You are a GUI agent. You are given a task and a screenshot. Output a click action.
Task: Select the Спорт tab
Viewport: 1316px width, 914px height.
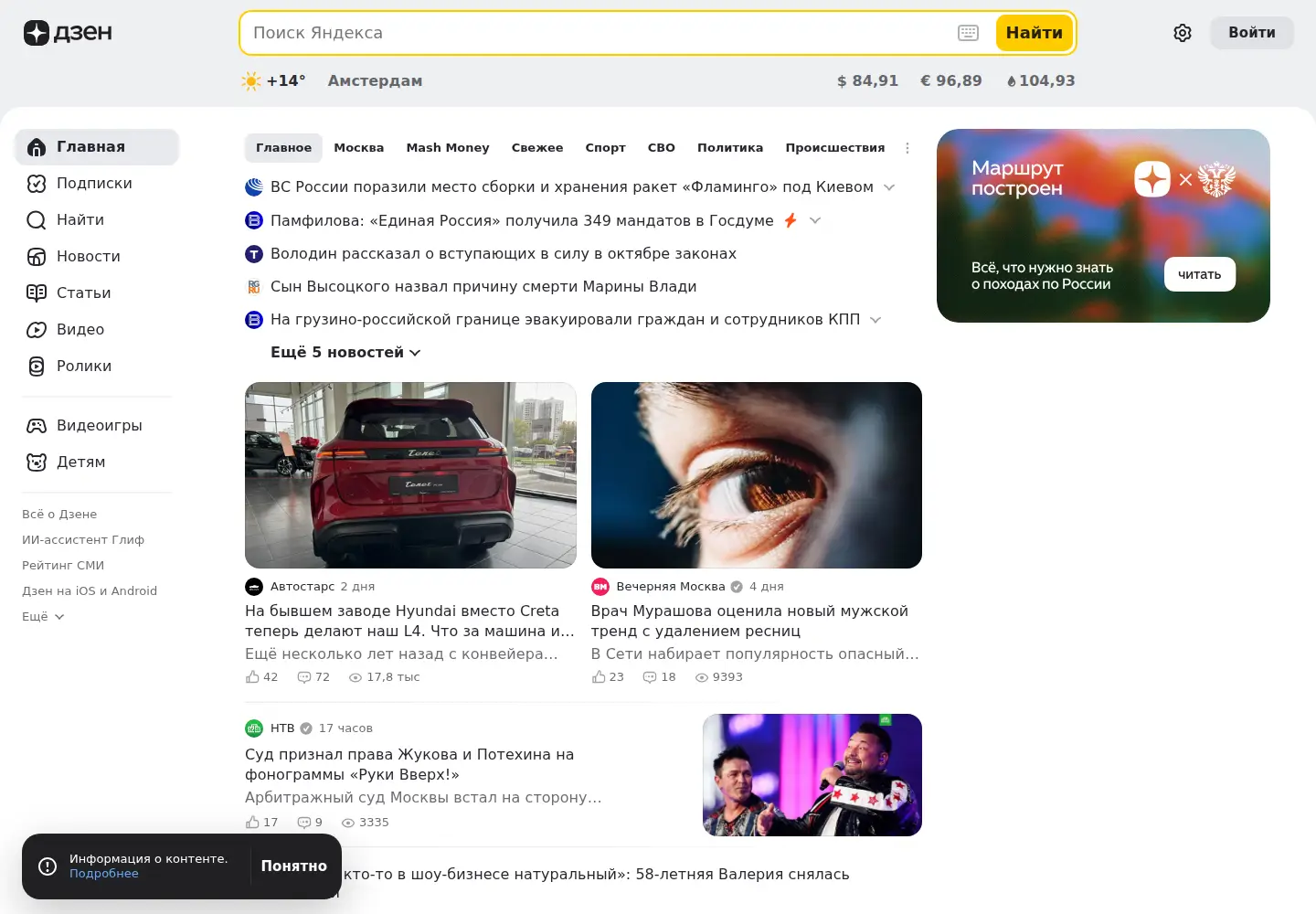[605, 148]
